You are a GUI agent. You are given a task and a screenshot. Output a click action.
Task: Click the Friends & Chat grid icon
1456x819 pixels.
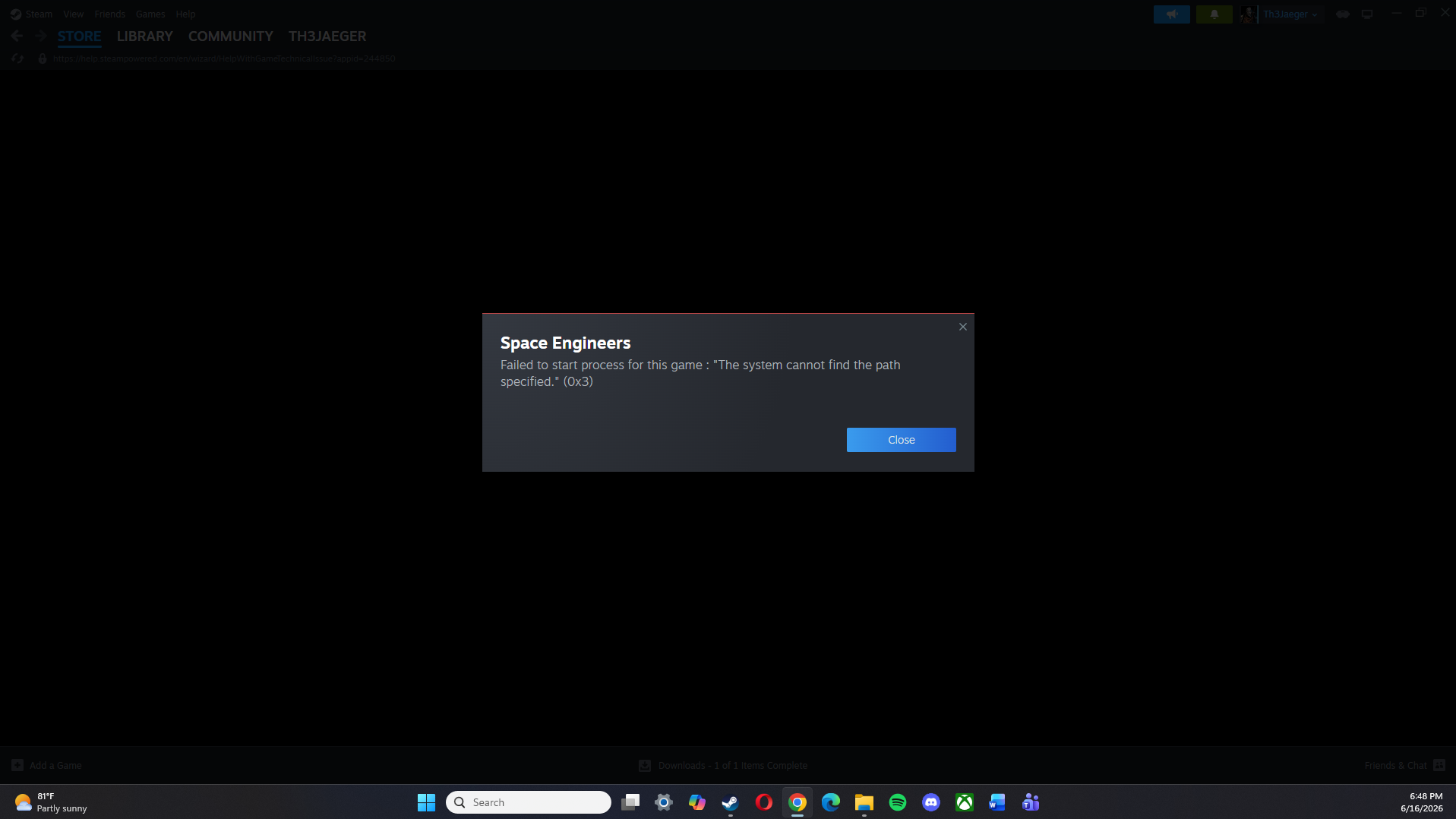[x=1439, y=765]
